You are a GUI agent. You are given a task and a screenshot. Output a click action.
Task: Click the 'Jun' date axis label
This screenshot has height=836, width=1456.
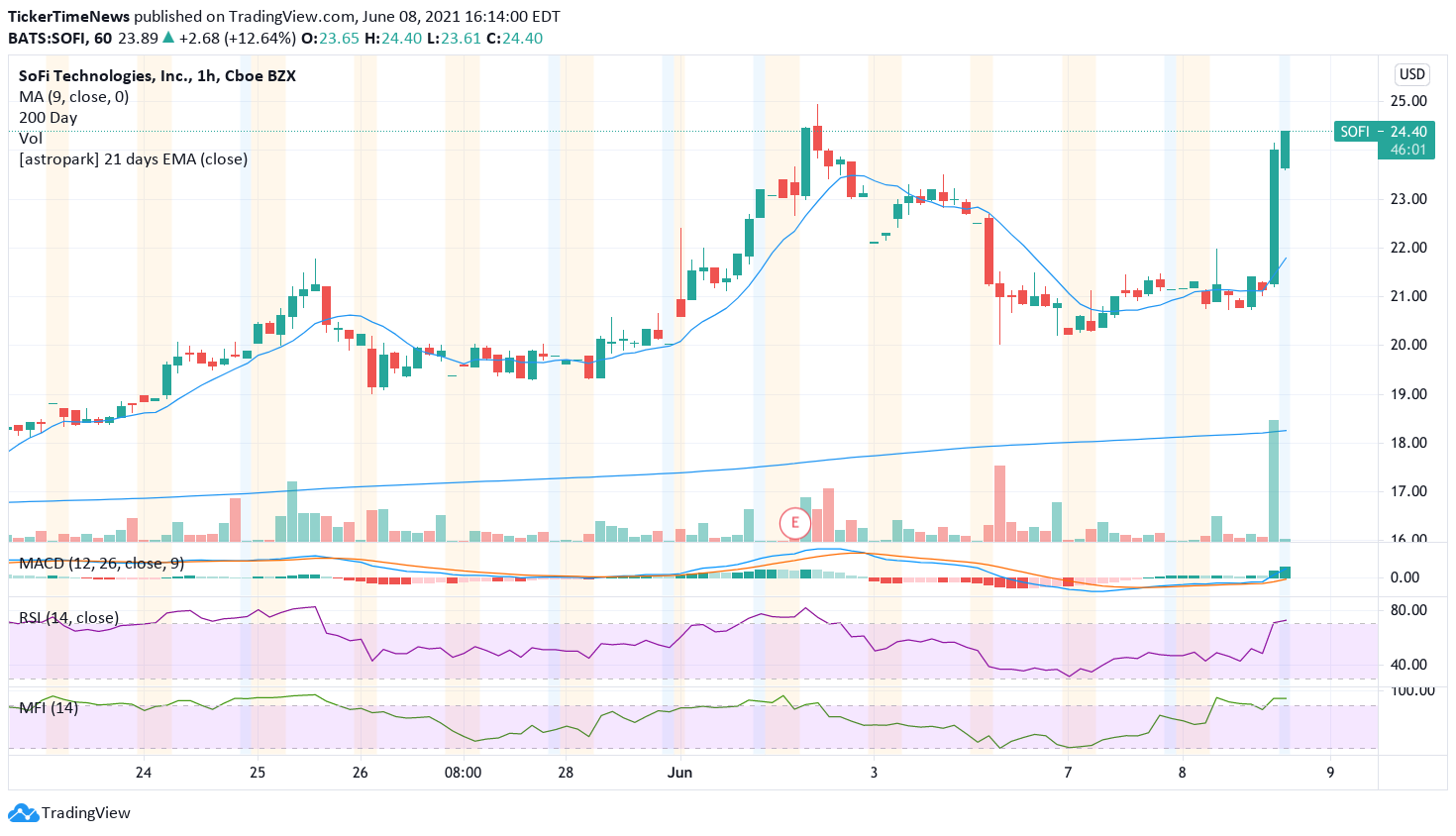click(x=679, y=773)
